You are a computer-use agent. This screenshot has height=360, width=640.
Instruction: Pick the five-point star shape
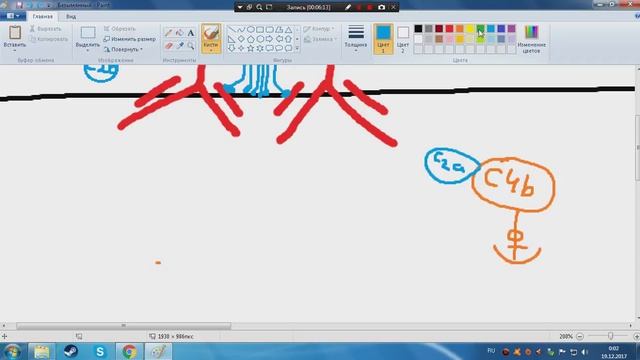(x=251, y=48)
